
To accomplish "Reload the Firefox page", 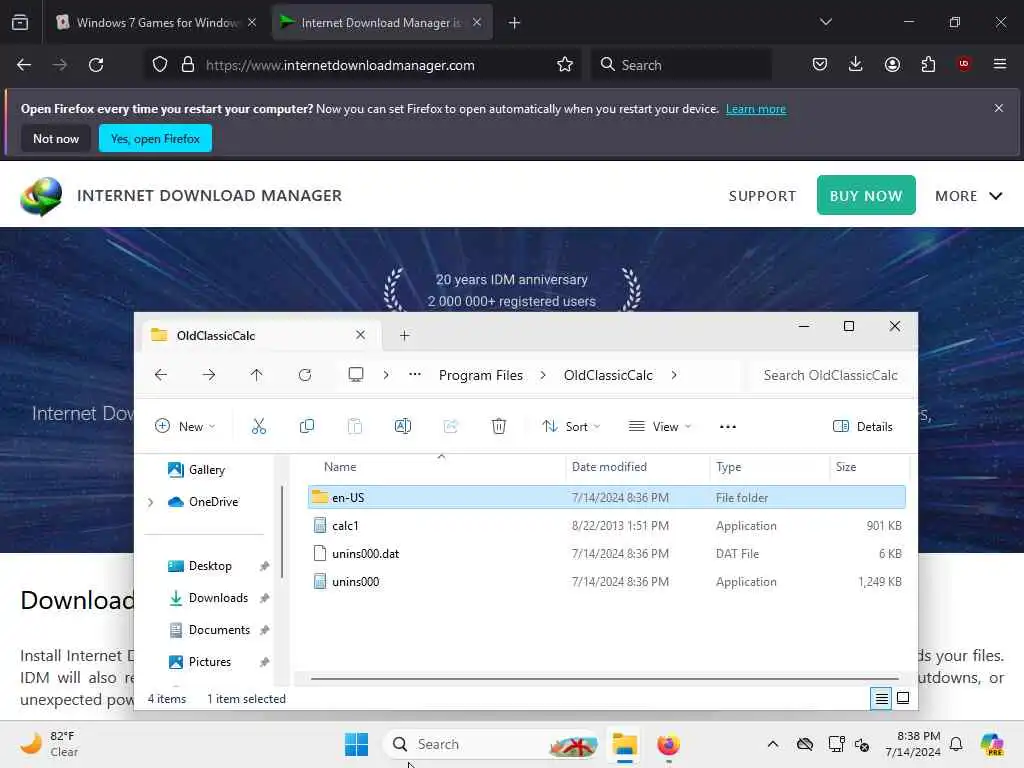I will [96, 65].
